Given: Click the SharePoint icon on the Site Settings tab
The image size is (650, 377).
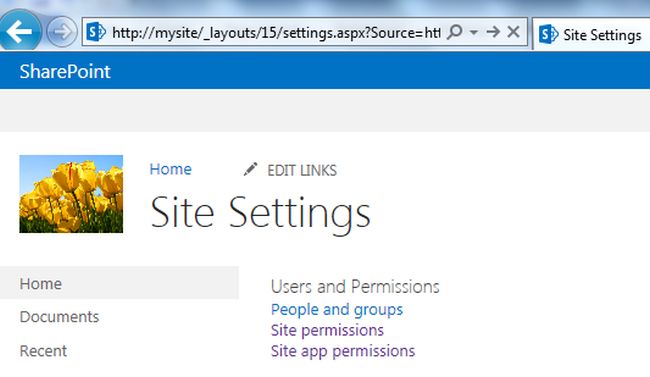Looking at the screenshot, I should point(548,34).
